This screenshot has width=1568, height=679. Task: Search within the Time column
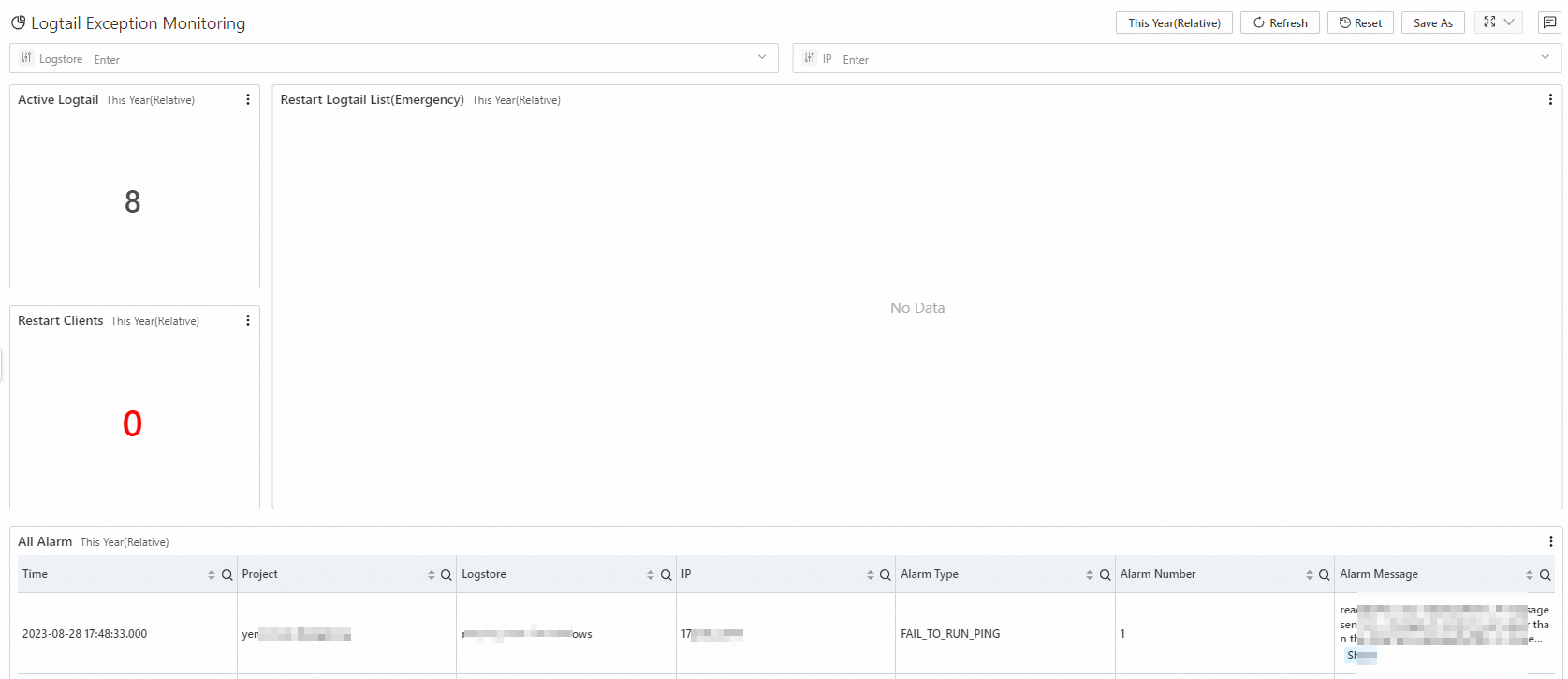pos(227,575)
